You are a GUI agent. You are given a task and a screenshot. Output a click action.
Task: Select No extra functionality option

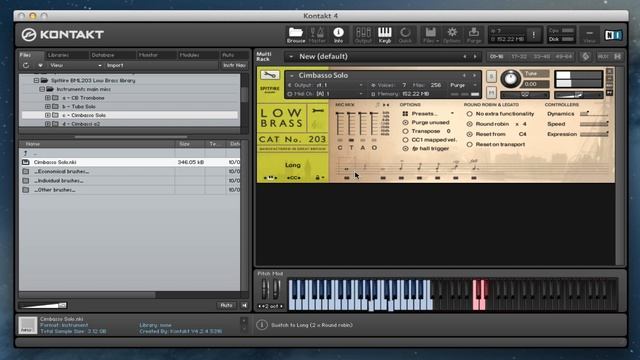tap(469, 114)
